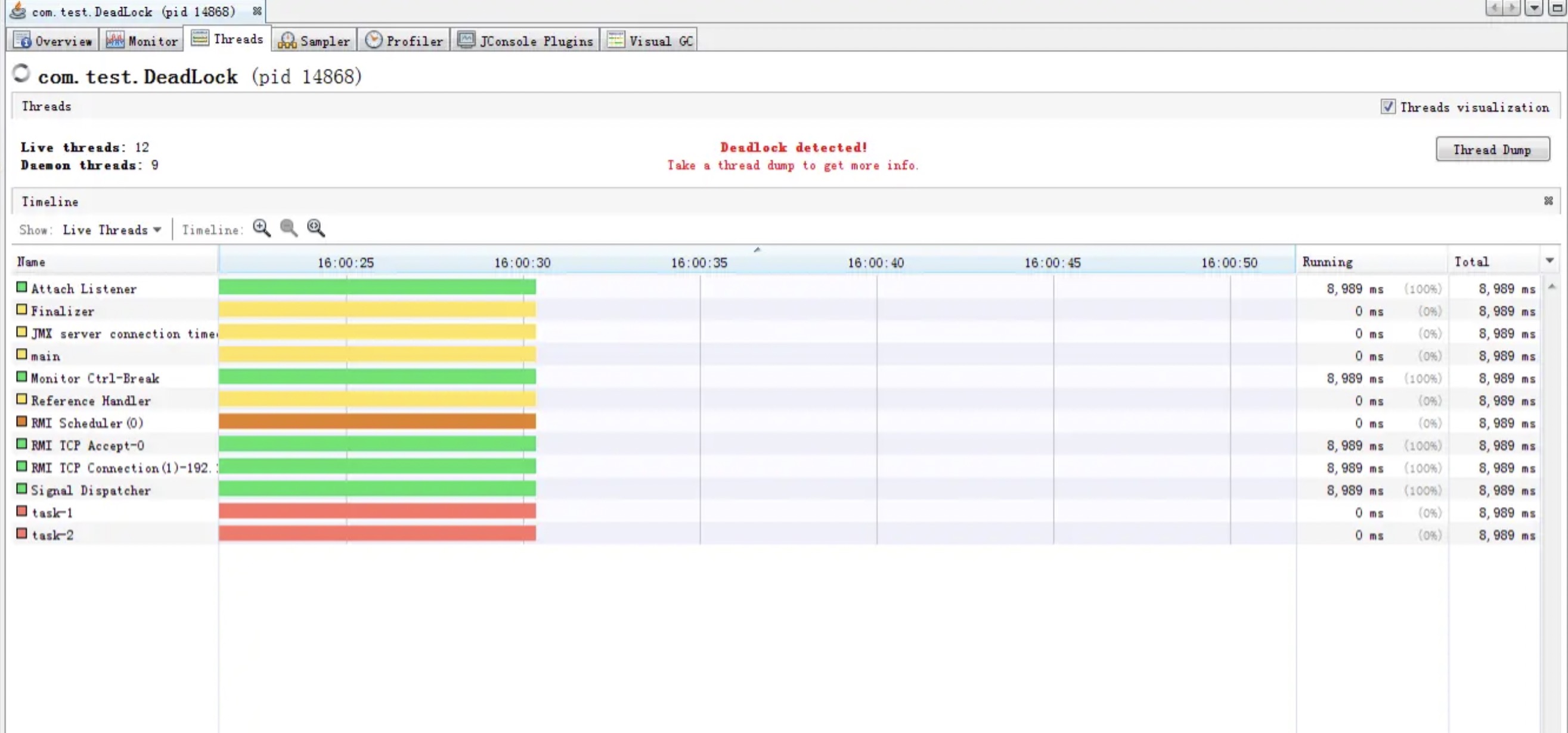Click the Deadlock detected! warning text
The height and width of the screenshot is (733, 1568).
793,147
